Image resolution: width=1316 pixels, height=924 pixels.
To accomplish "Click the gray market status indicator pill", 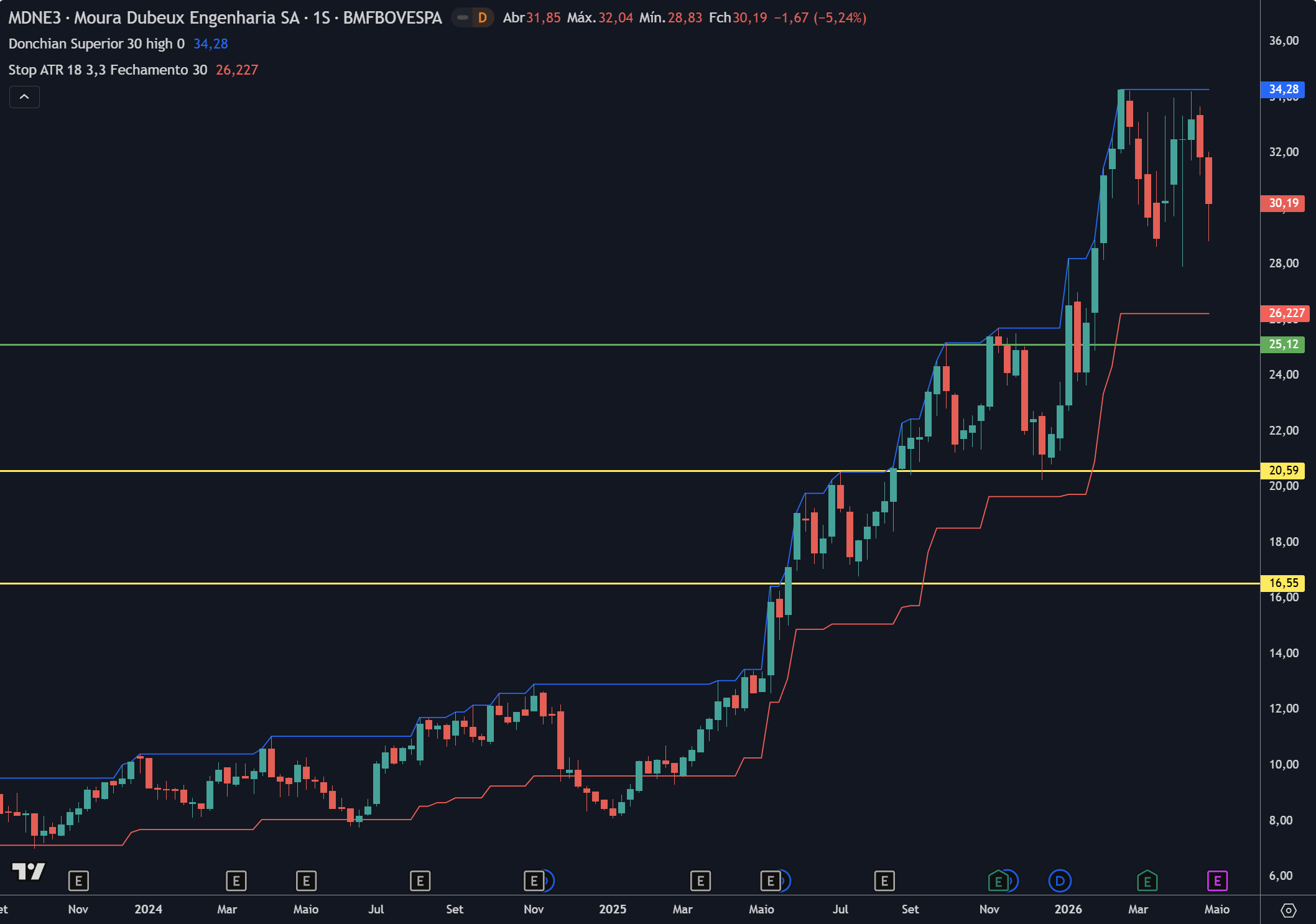I will tap(462, 18).
